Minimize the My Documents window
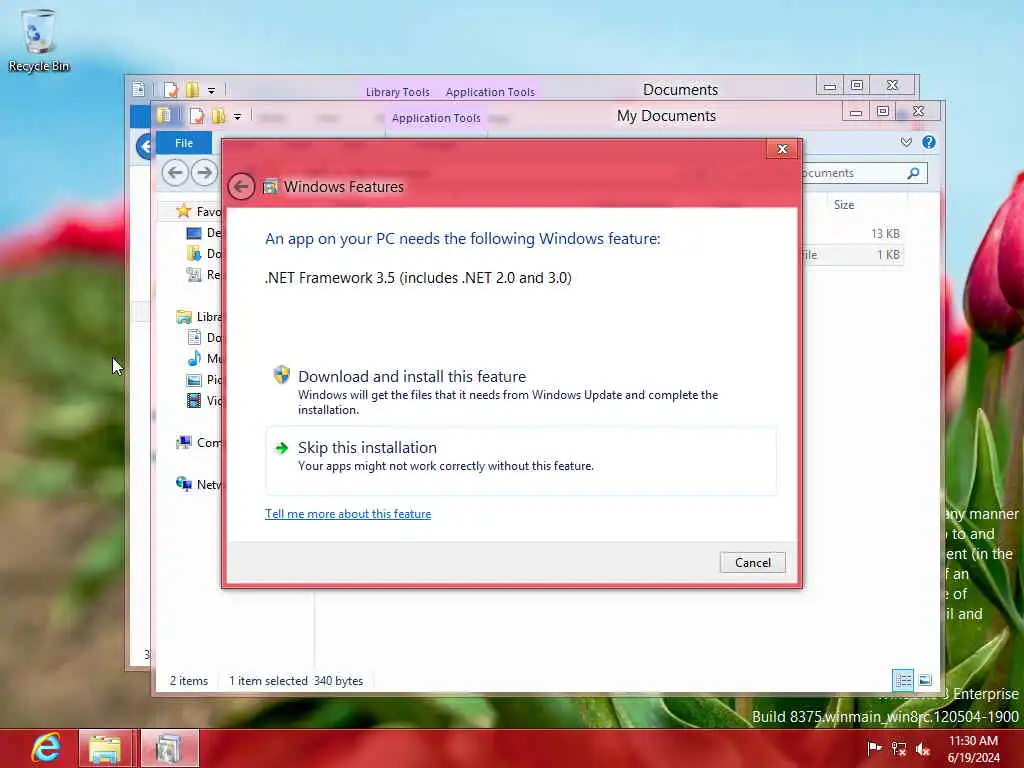 tap(856, 112)
